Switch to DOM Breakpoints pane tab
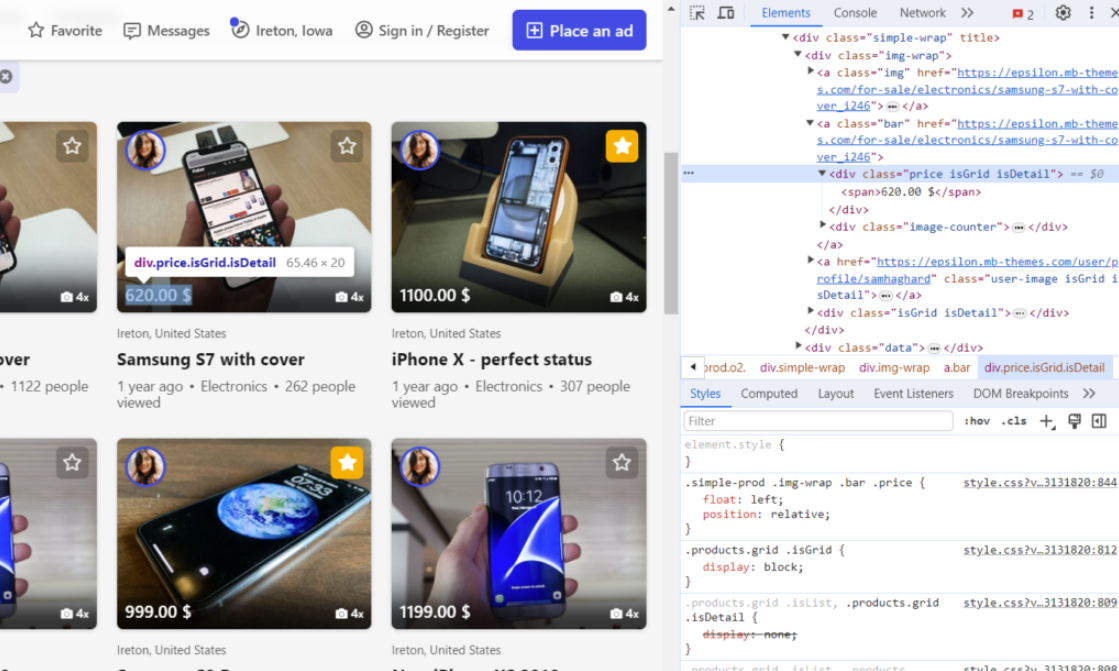Viewport: 1119px width, 671px height. tap(1021, 393)
